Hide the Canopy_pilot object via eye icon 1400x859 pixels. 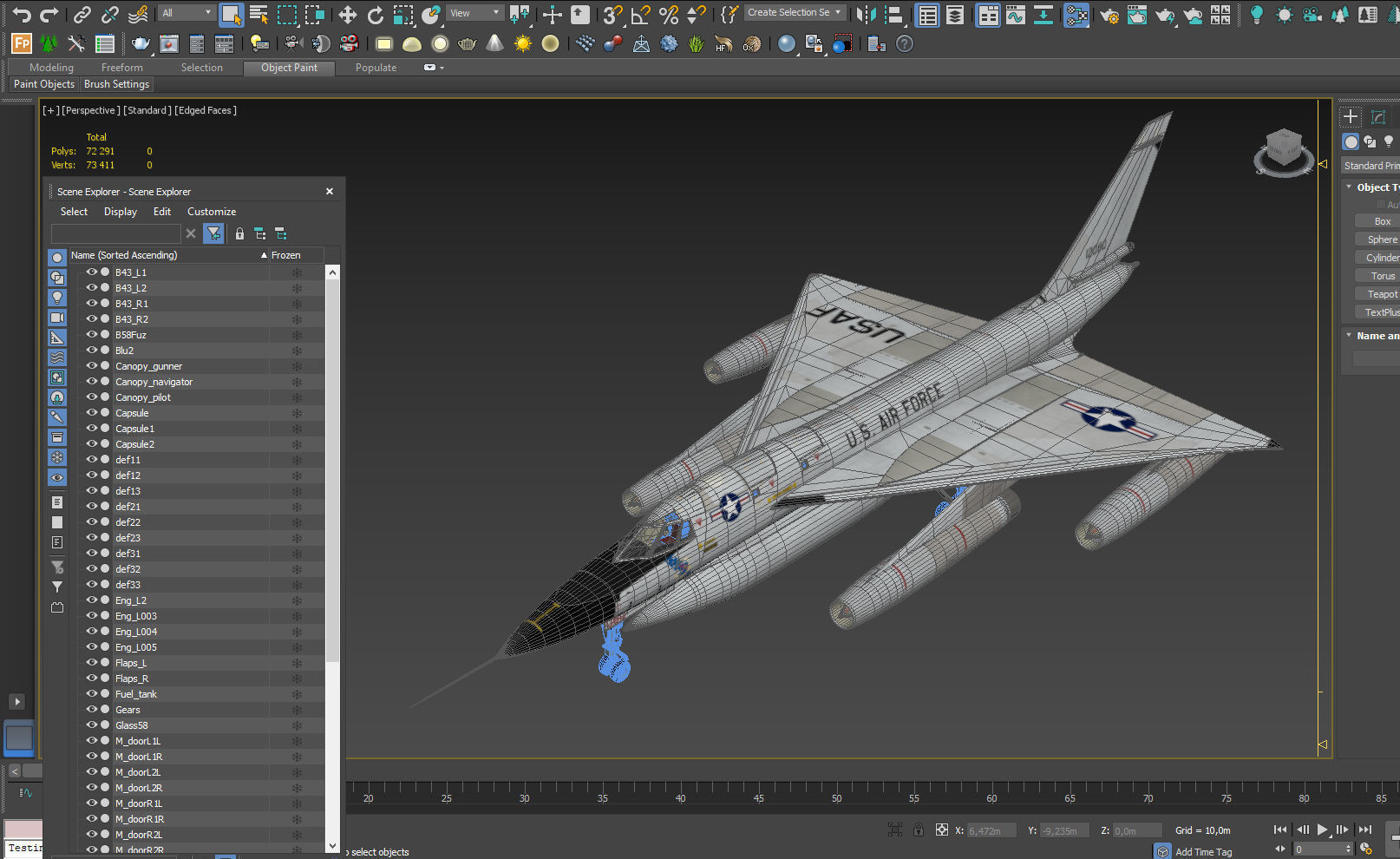(91, 397)
